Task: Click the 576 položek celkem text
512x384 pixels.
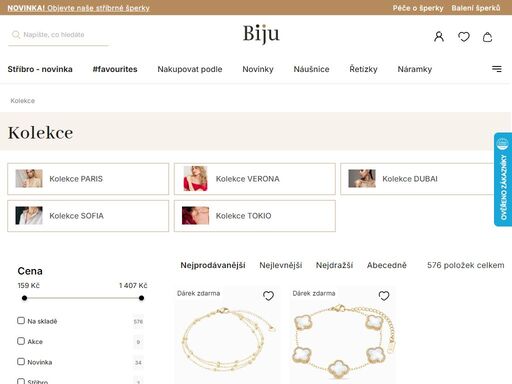Action: click(x=466, y=265)
